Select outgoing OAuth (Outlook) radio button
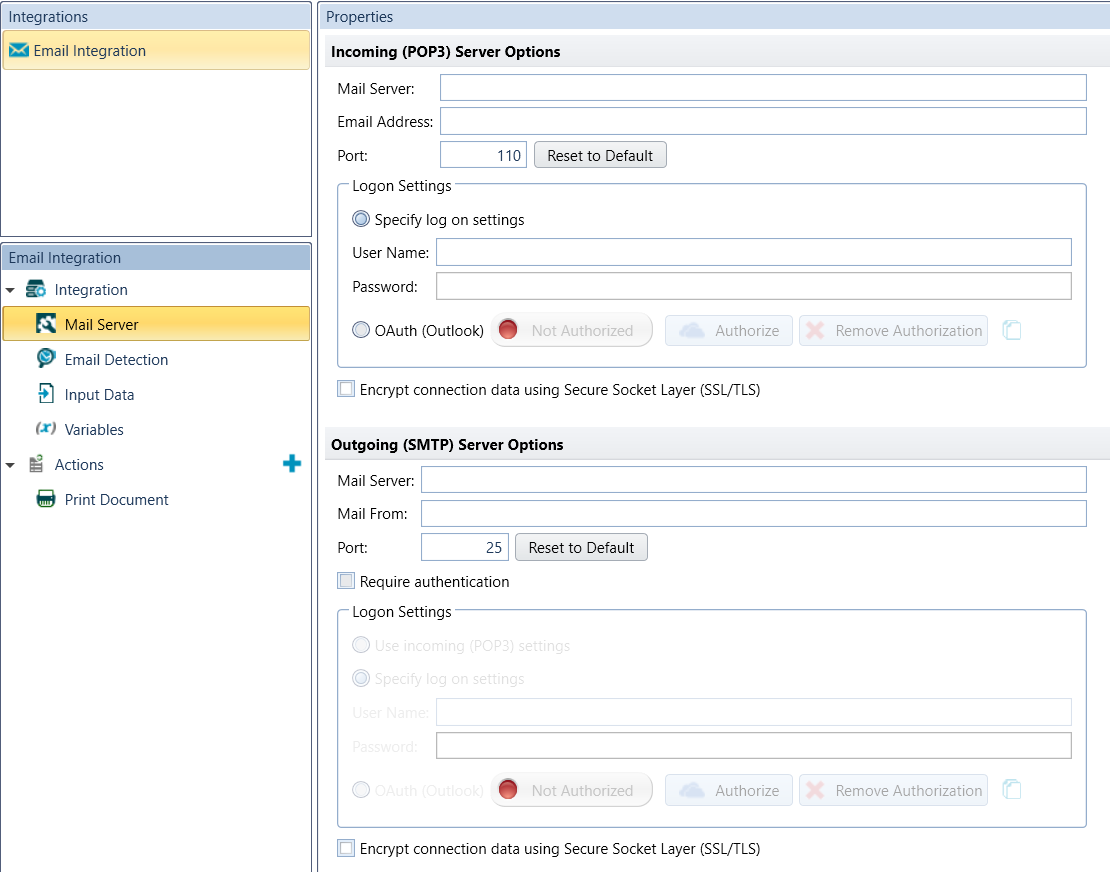 point(361,789)
